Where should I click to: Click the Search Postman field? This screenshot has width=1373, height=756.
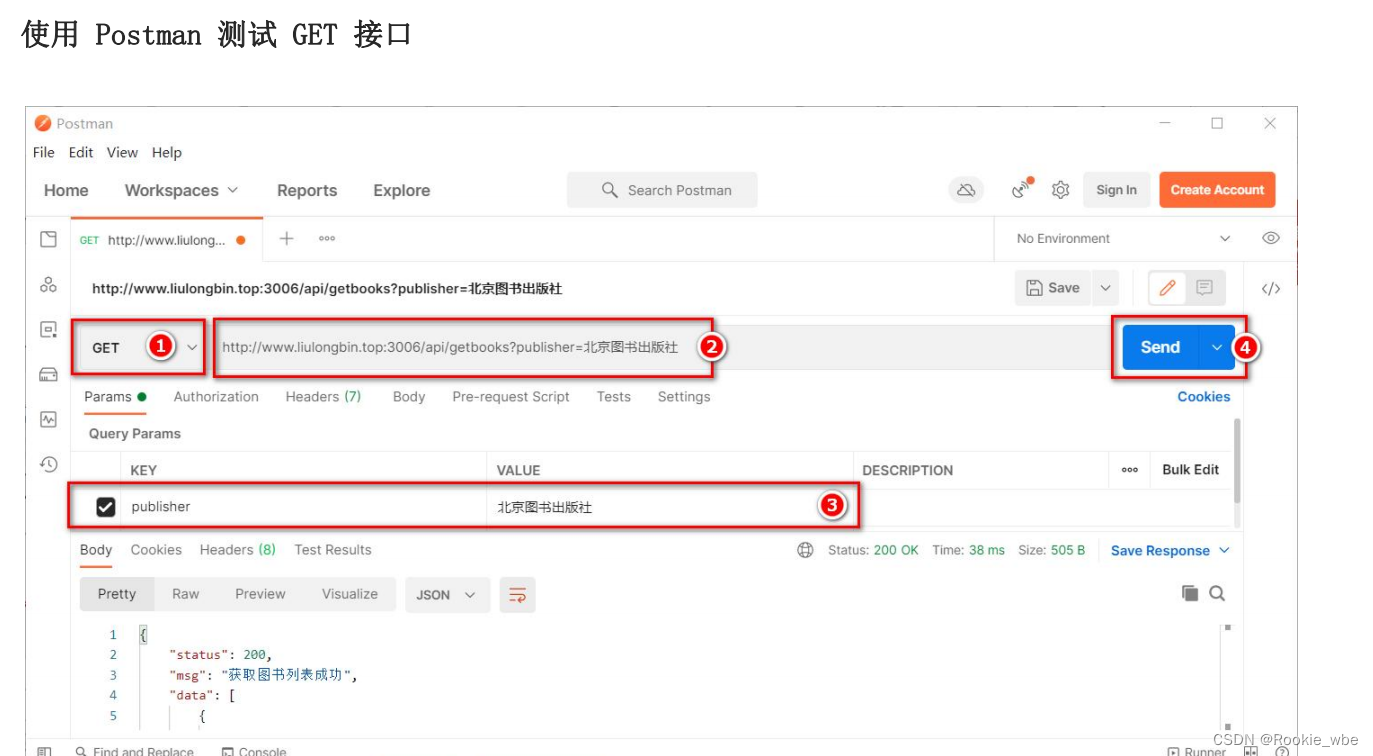click(662, 190)
